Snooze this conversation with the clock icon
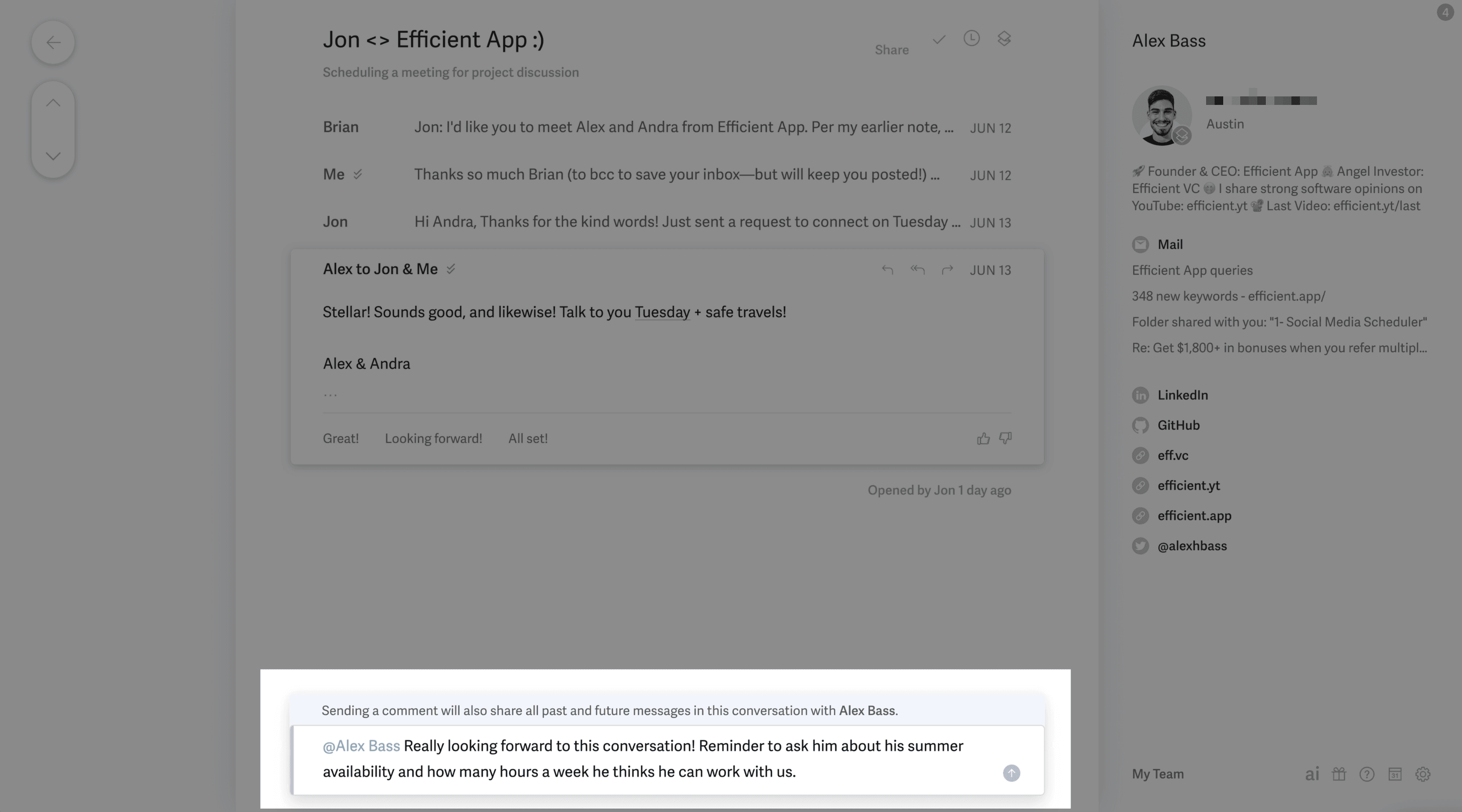Image resolution: width=1462 pixels, height=812 pixels. pos(971,38)
